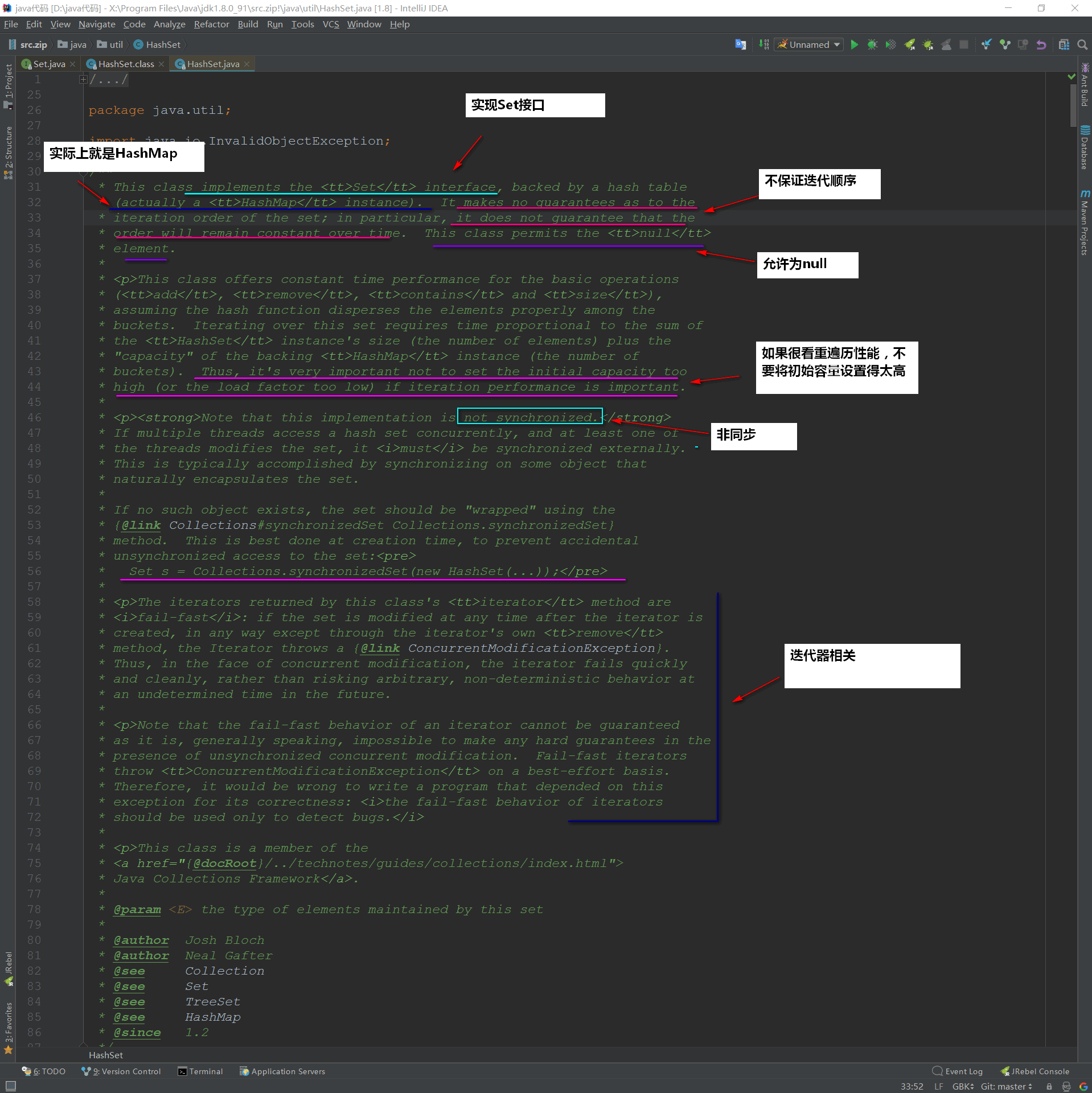Screen dimensions: 1092x1093
Task: Click the editor vertical scrollbar thumb
Action: (1073, 104)
